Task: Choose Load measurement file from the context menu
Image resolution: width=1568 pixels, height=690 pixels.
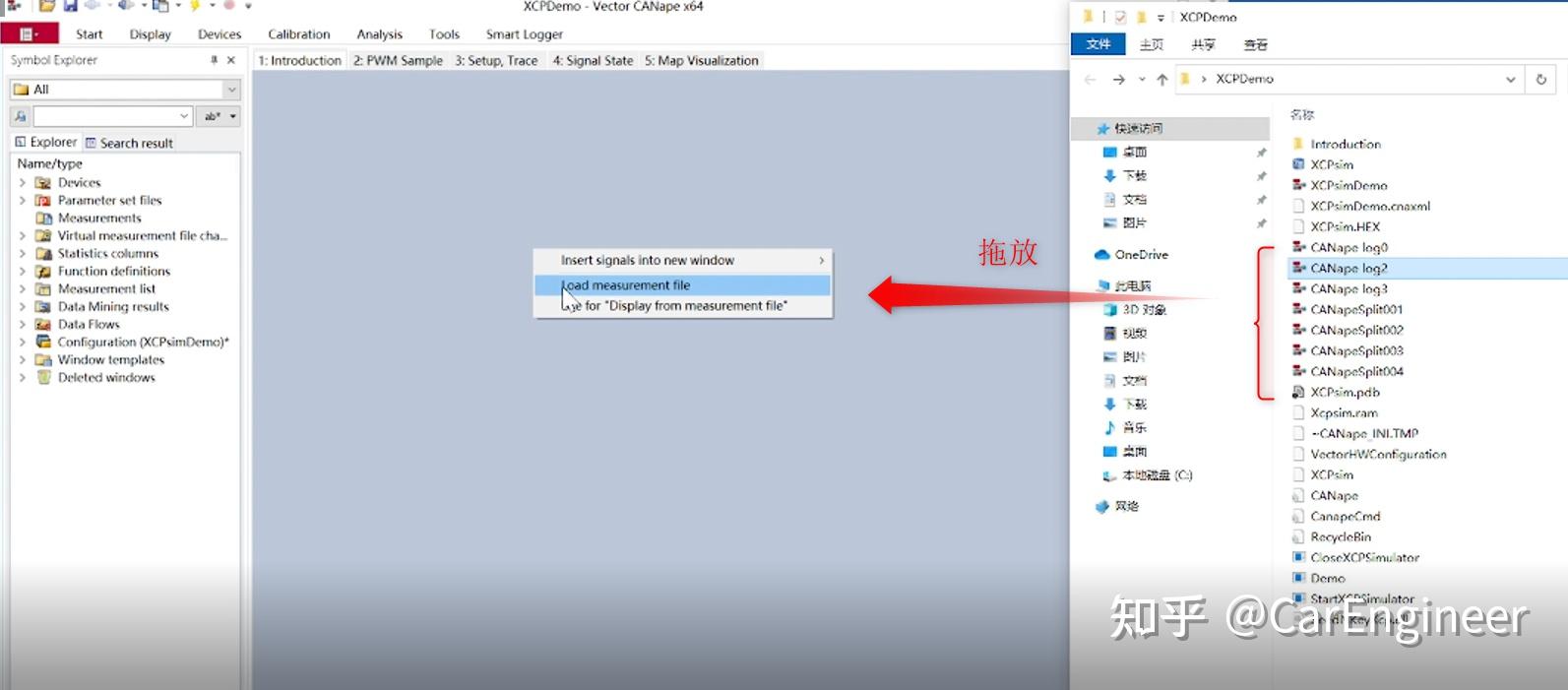Action: pos(683,284)
